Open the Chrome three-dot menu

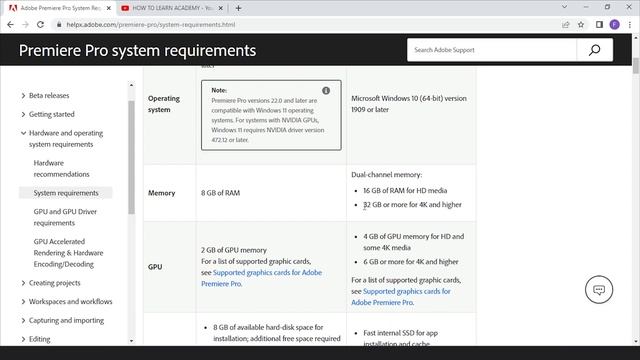630,24
